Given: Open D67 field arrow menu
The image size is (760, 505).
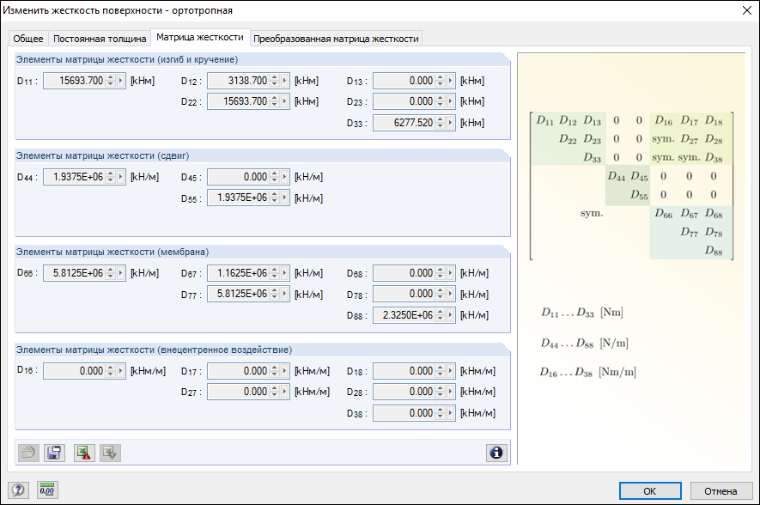Looking at the screenshot, I should [x=285, y=273].
